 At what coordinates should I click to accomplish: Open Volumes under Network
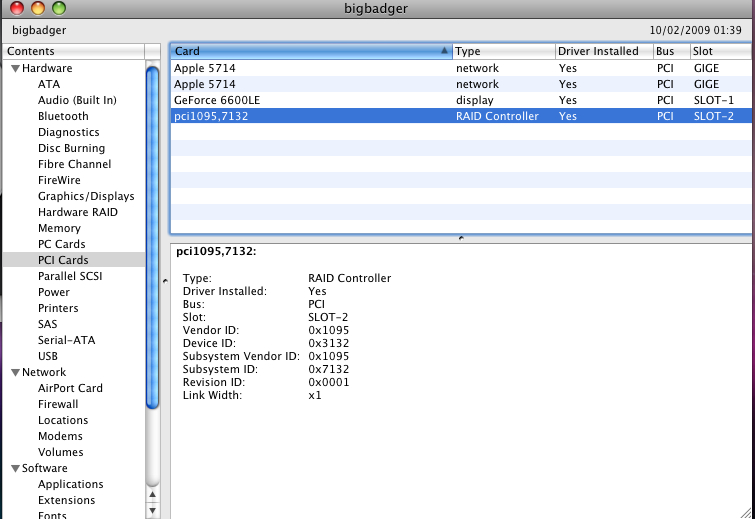click(x=61, y=452)
